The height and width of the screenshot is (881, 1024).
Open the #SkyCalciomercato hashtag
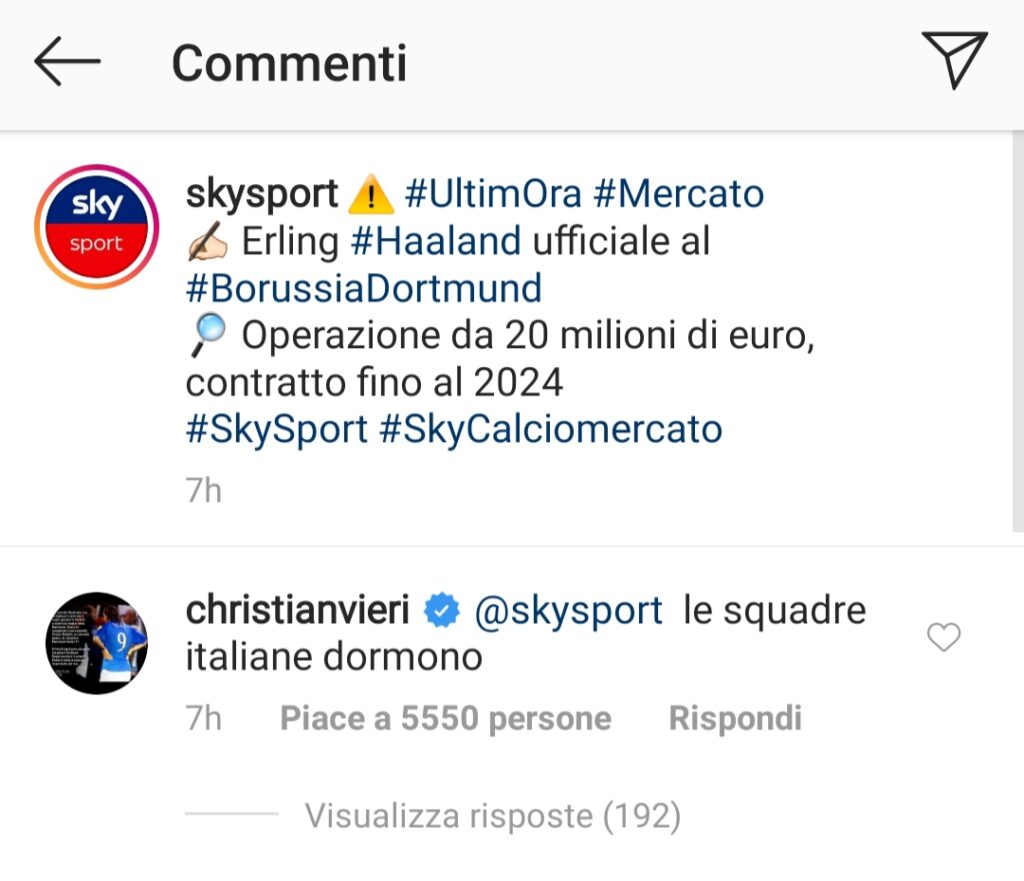[551, 430]
